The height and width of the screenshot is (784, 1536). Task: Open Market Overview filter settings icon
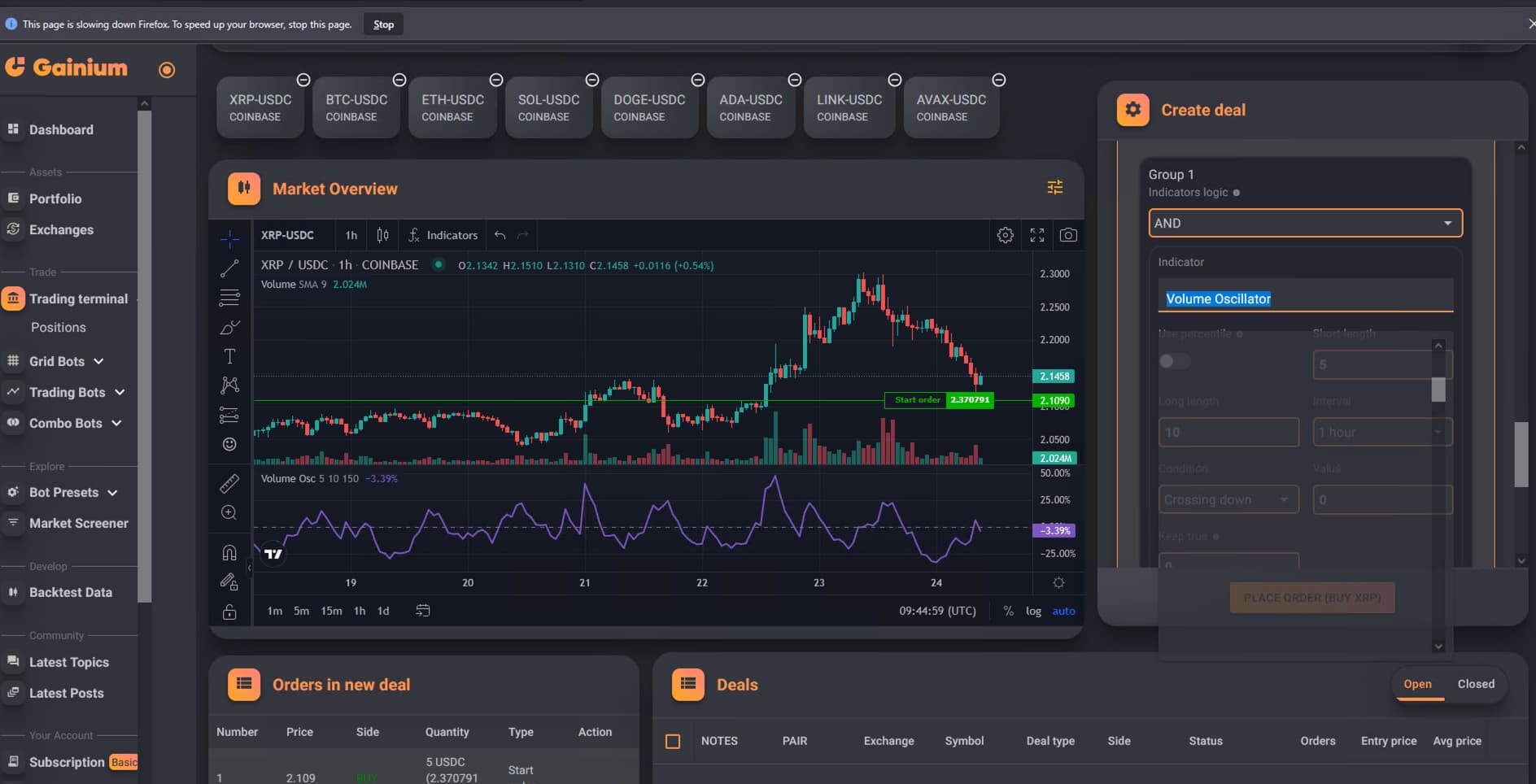(1055, 188)
